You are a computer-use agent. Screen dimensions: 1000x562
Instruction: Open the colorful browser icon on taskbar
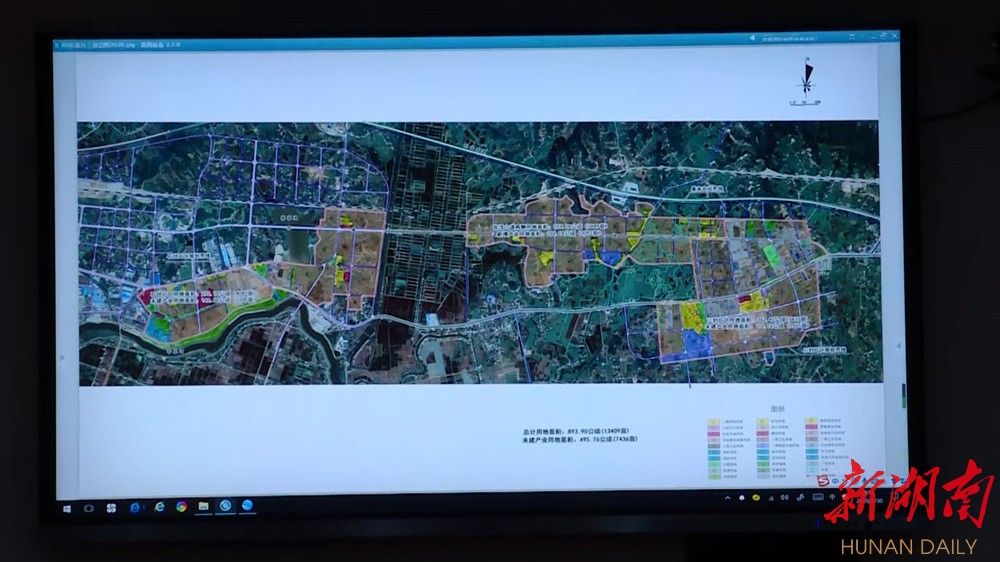[x=181, y=507]
